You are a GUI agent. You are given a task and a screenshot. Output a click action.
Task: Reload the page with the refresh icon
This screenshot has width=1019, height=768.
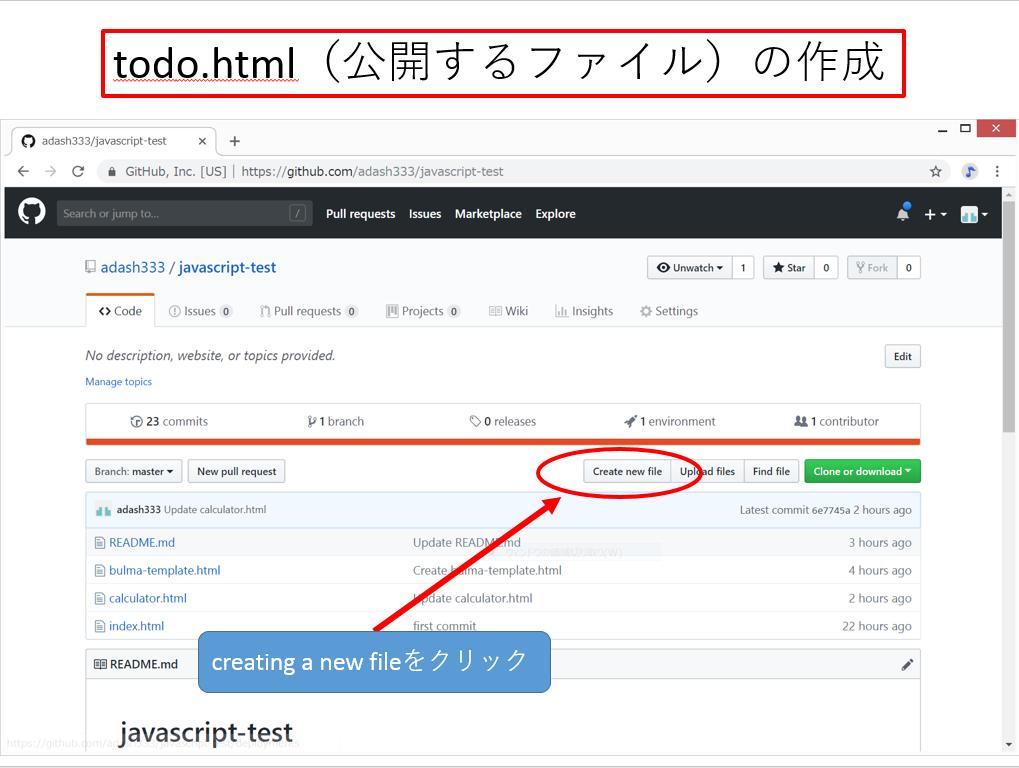point(78,171)
